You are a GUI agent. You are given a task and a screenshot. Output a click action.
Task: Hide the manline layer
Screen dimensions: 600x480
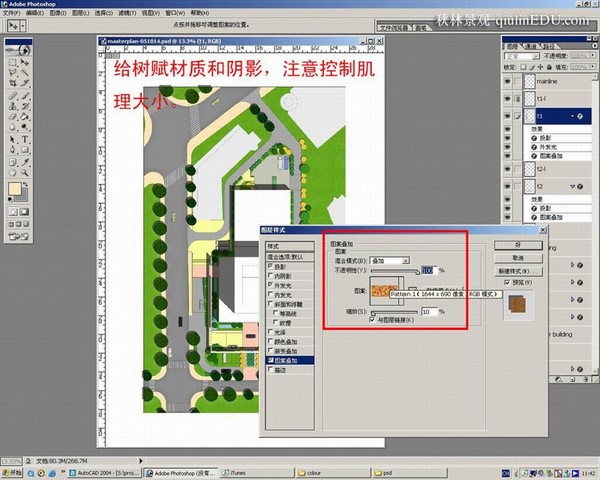[x=507, y=81]
